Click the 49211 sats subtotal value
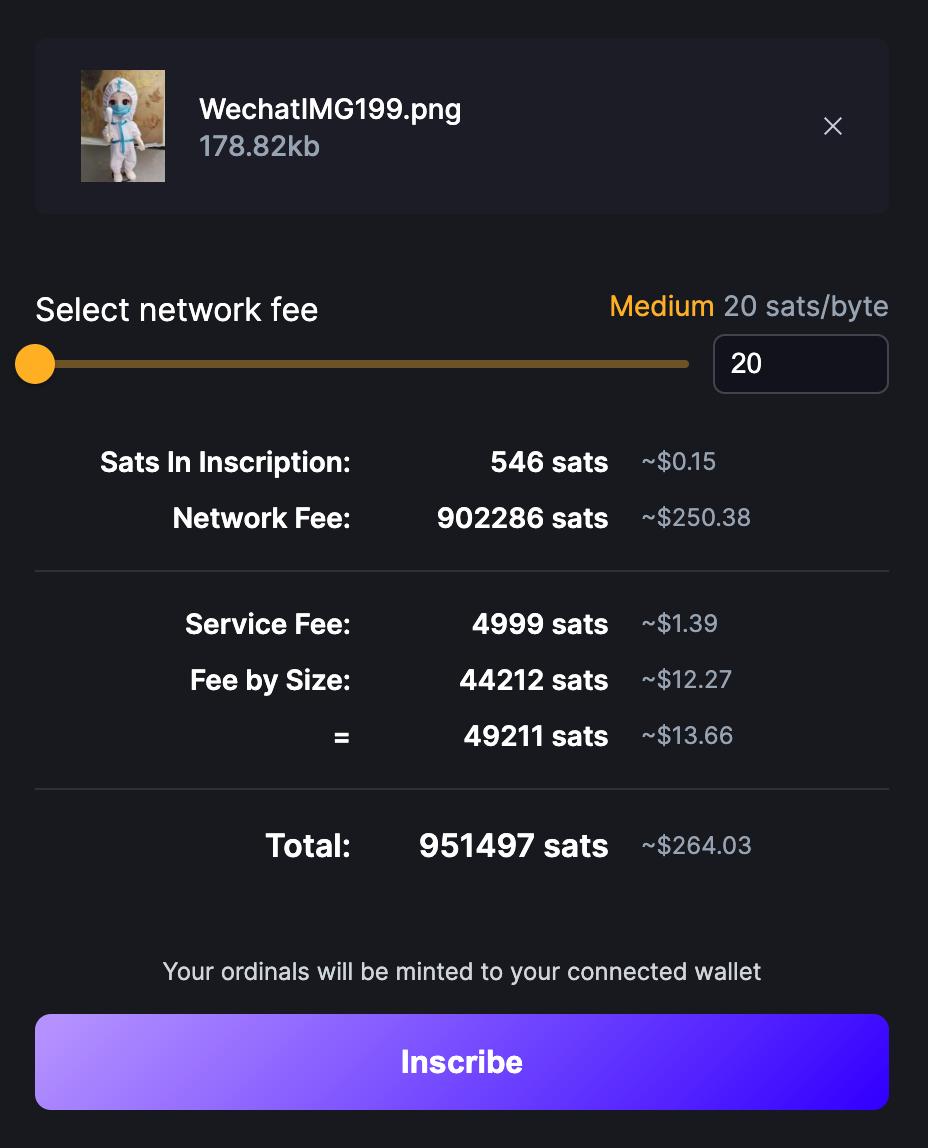Screen dimensions: 928x1148 536,736
